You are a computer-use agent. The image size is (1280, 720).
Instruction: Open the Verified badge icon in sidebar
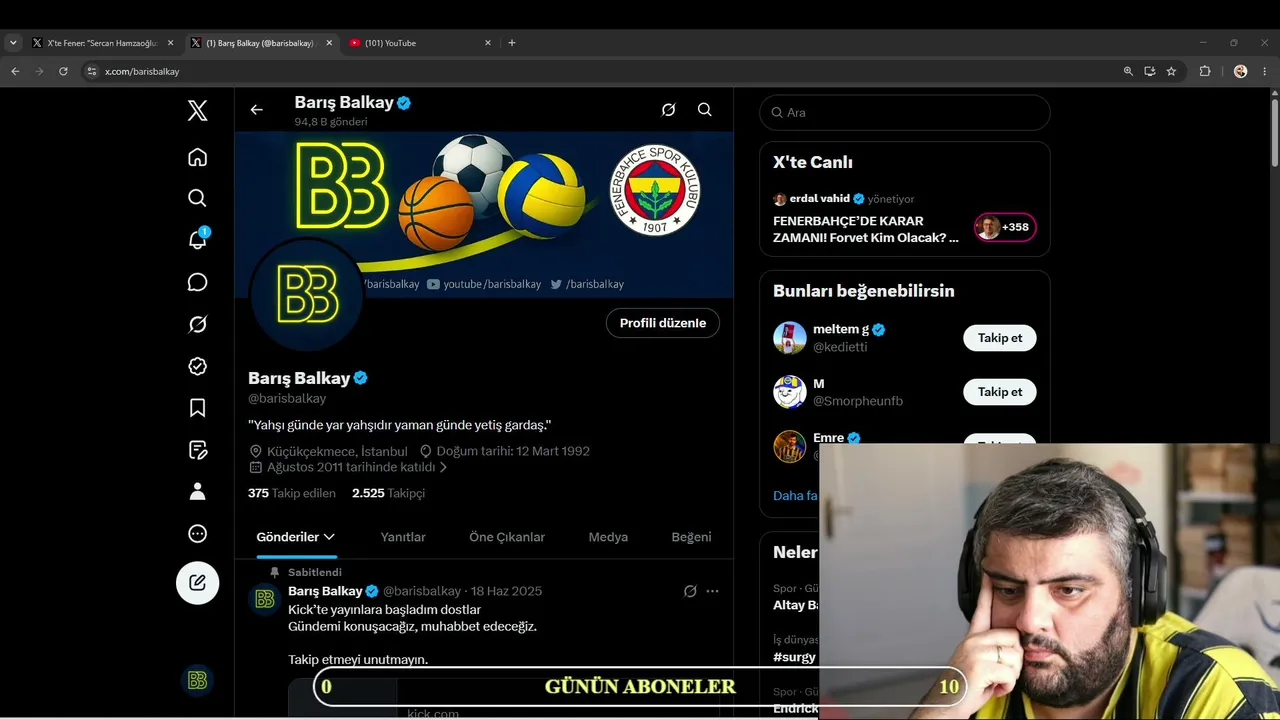click(x=198, y=366)
